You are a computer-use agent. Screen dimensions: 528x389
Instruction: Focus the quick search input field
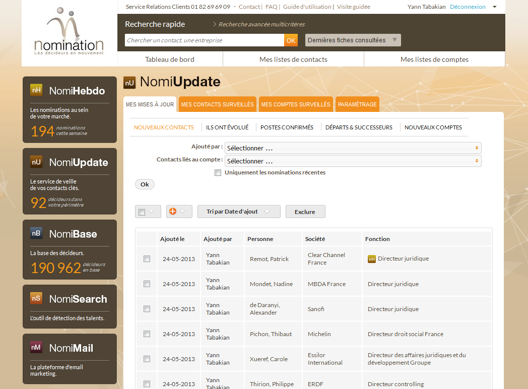[204, 40]
